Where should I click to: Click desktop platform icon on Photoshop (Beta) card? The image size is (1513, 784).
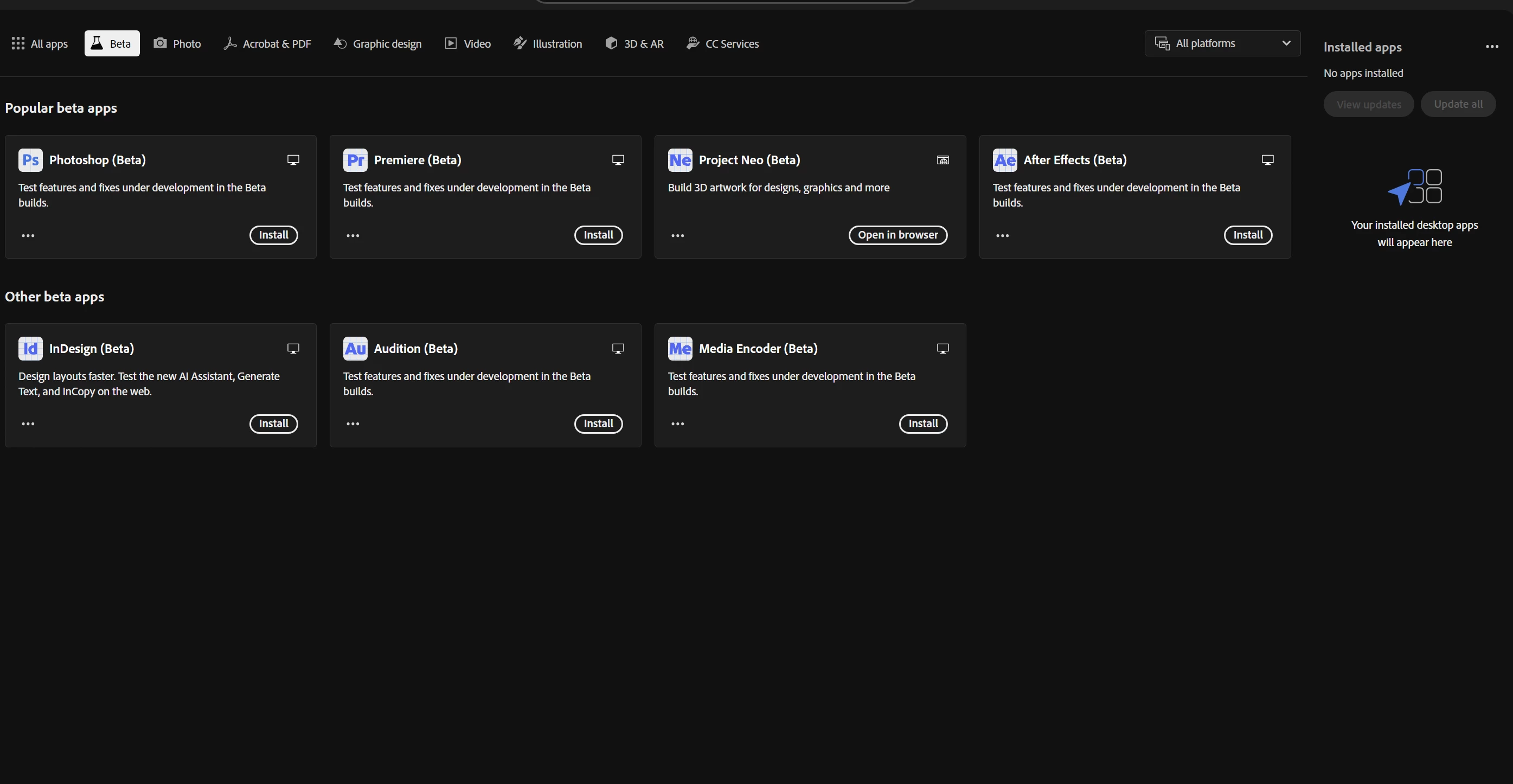293,160
